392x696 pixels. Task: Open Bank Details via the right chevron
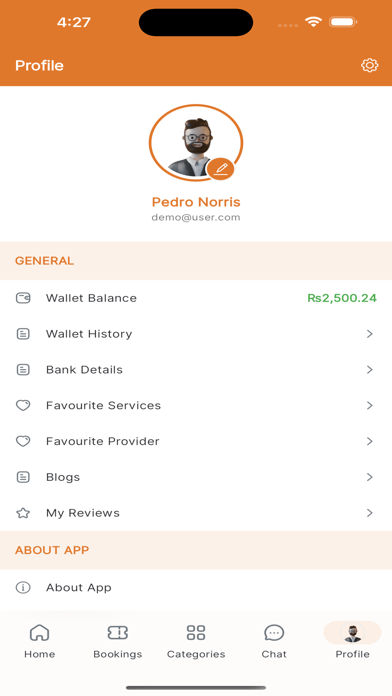(x=369, y=369)
